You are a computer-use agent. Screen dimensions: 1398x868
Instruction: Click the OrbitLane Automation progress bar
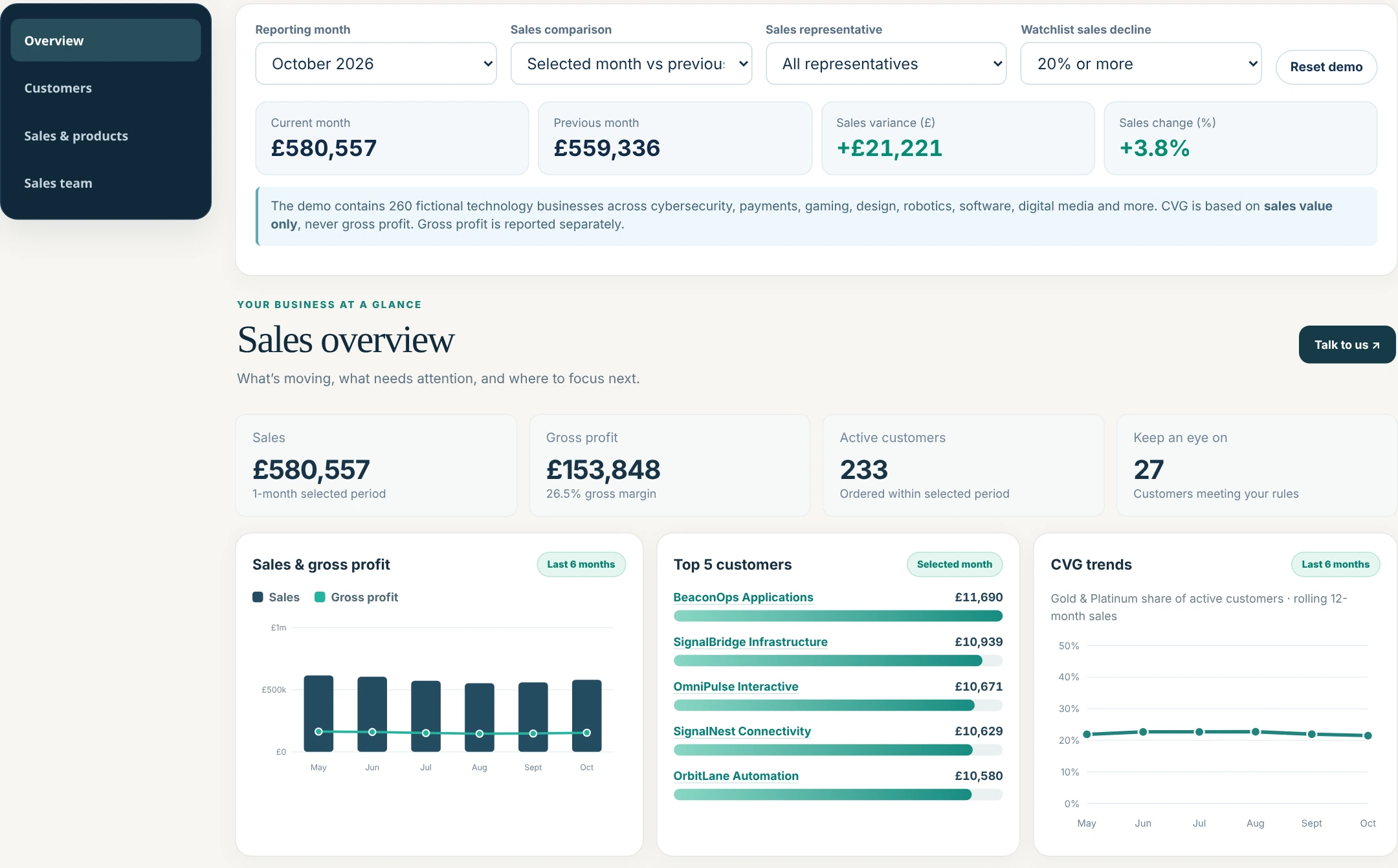pos(838,795)
